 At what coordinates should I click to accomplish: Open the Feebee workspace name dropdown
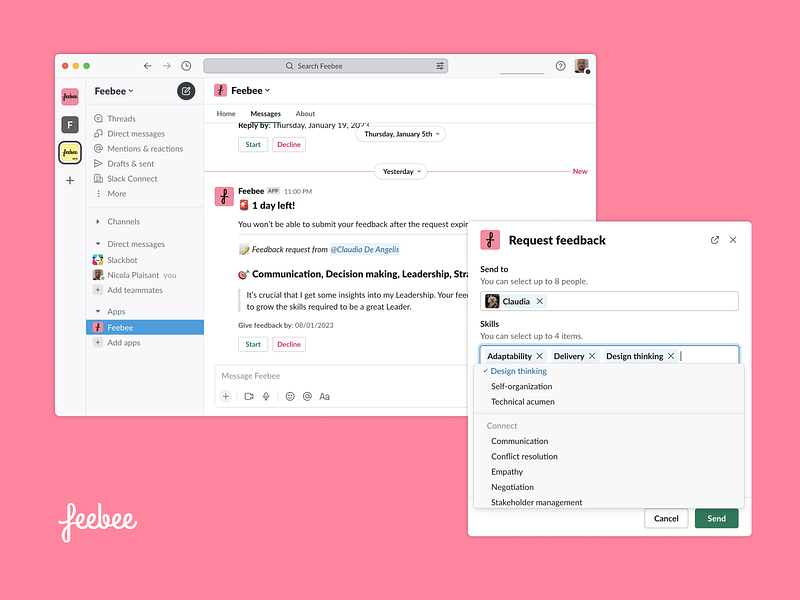coord(114,91)
